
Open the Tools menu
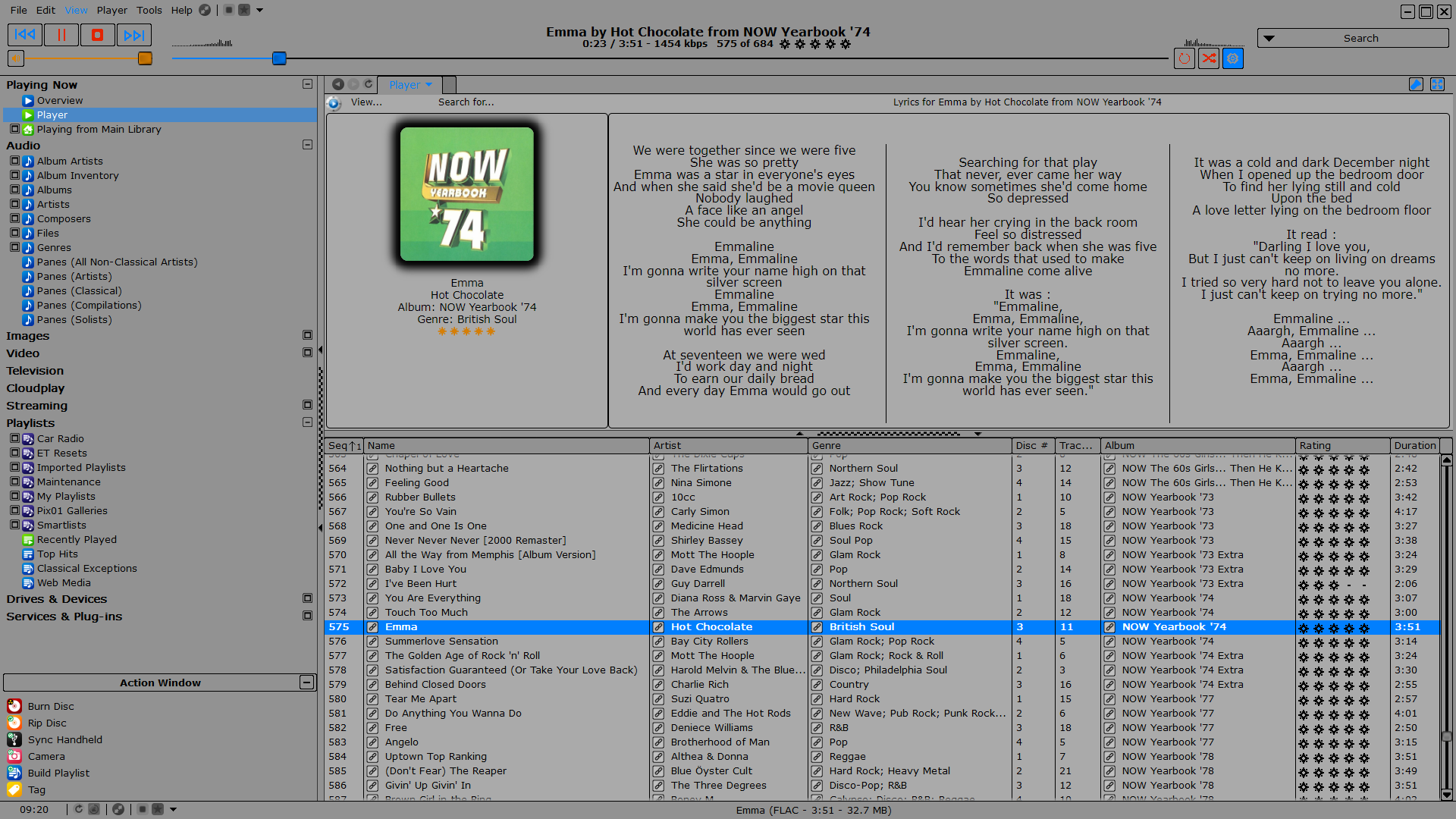[x=149, y=10]
